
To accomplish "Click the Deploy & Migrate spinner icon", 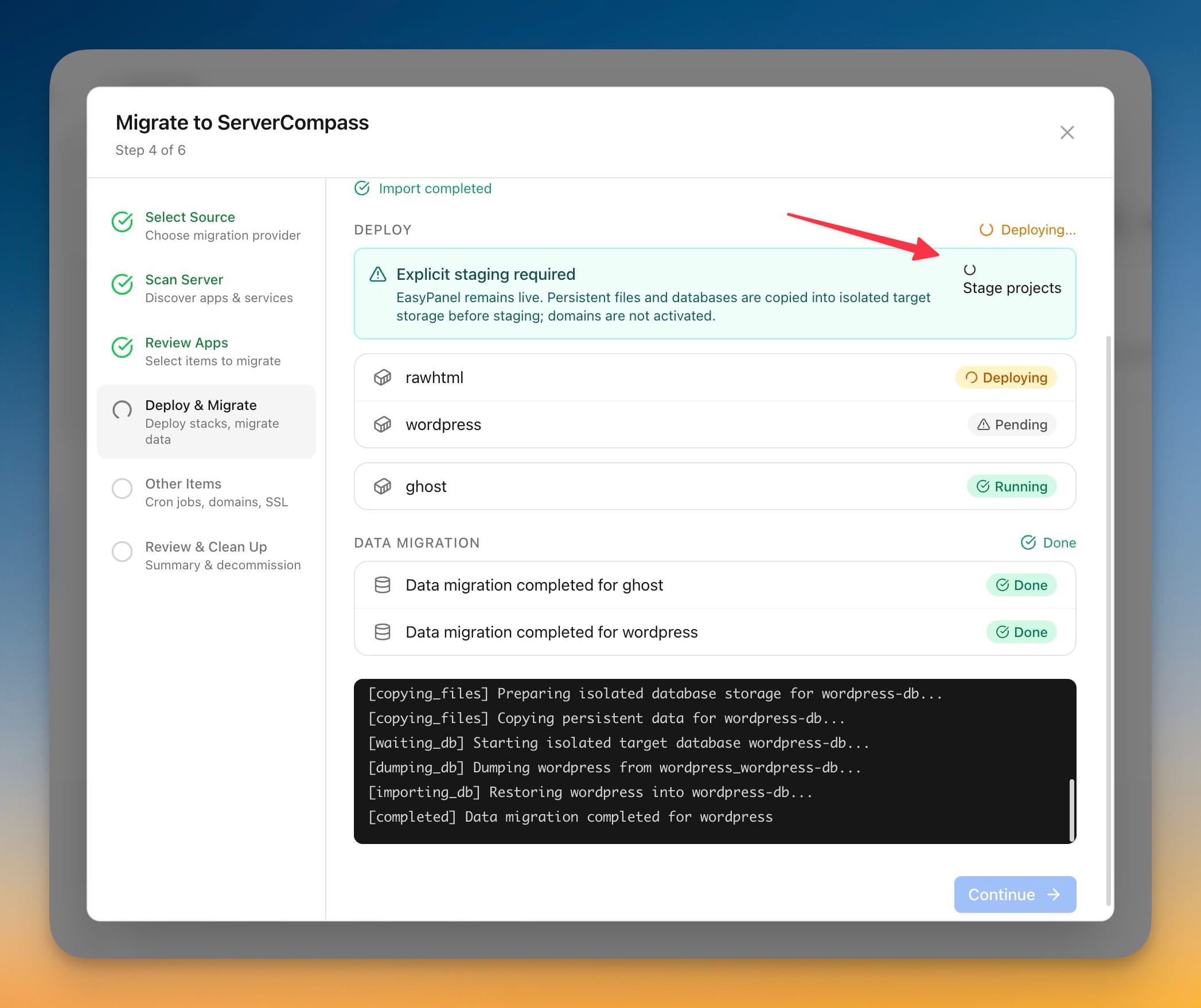I will (x=122, y=411).
